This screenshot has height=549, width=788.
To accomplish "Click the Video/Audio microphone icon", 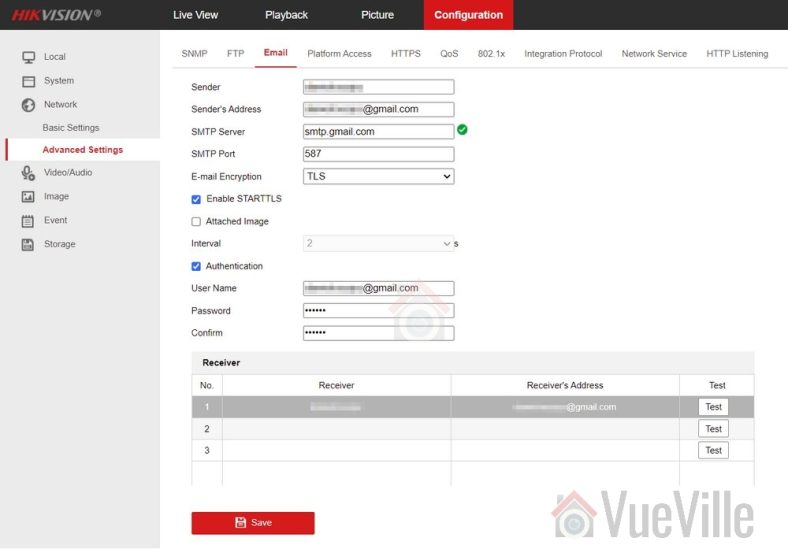I will coord(28,173).
